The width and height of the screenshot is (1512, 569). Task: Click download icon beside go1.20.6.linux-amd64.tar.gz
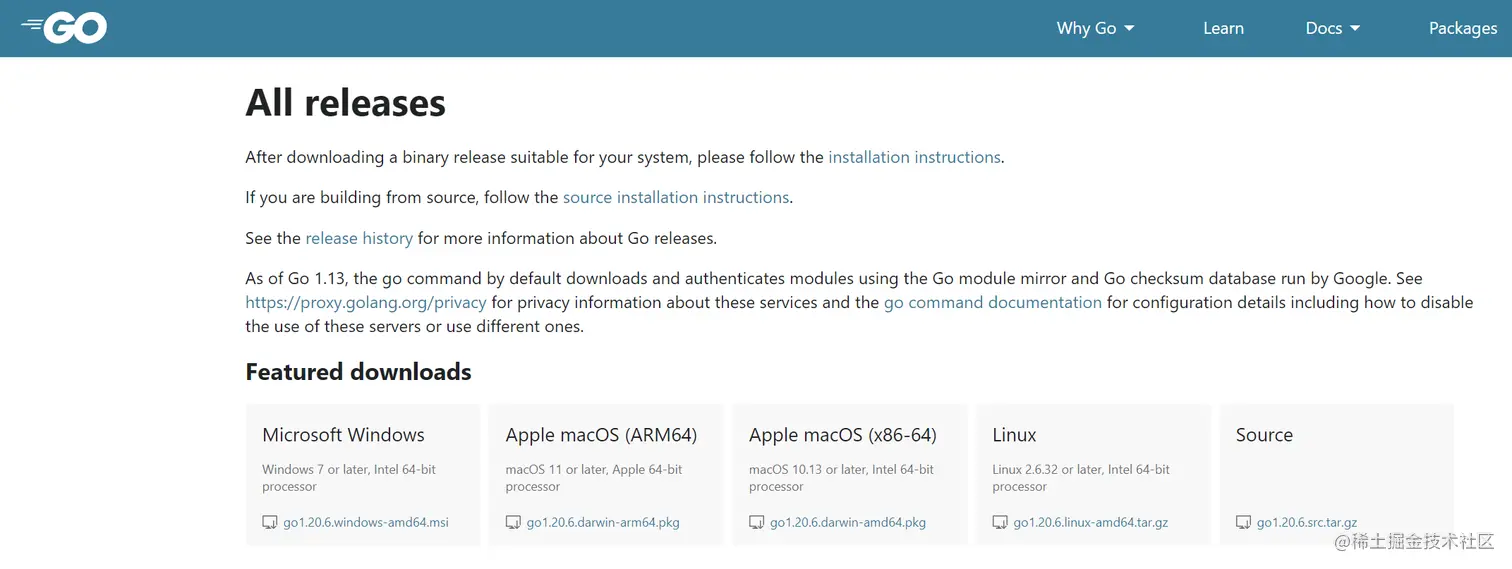pyautogui.click(x=1000, y=523)
